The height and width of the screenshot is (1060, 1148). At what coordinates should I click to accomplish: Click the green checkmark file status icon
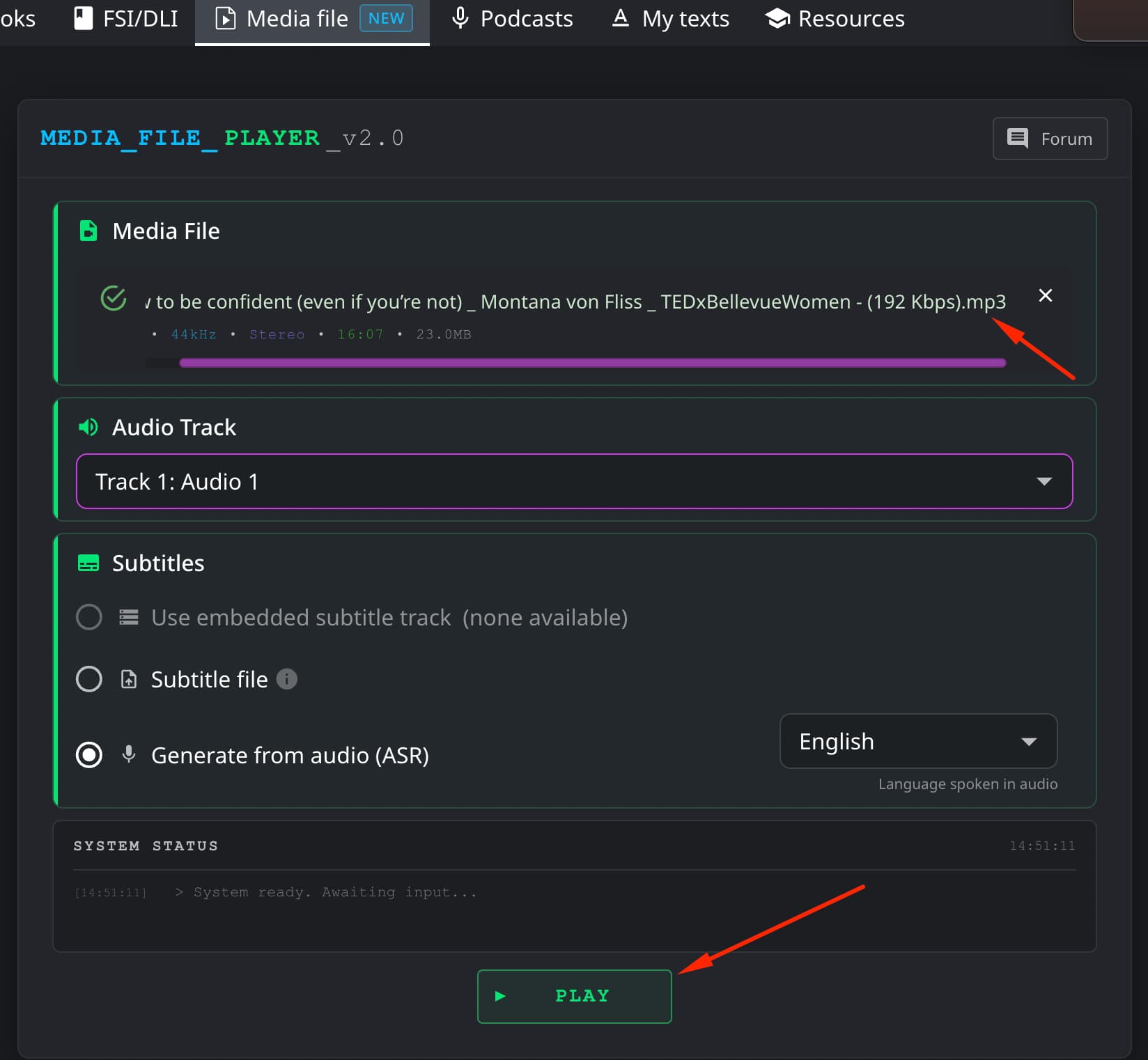pyautogui.click(x=114, y=299)
